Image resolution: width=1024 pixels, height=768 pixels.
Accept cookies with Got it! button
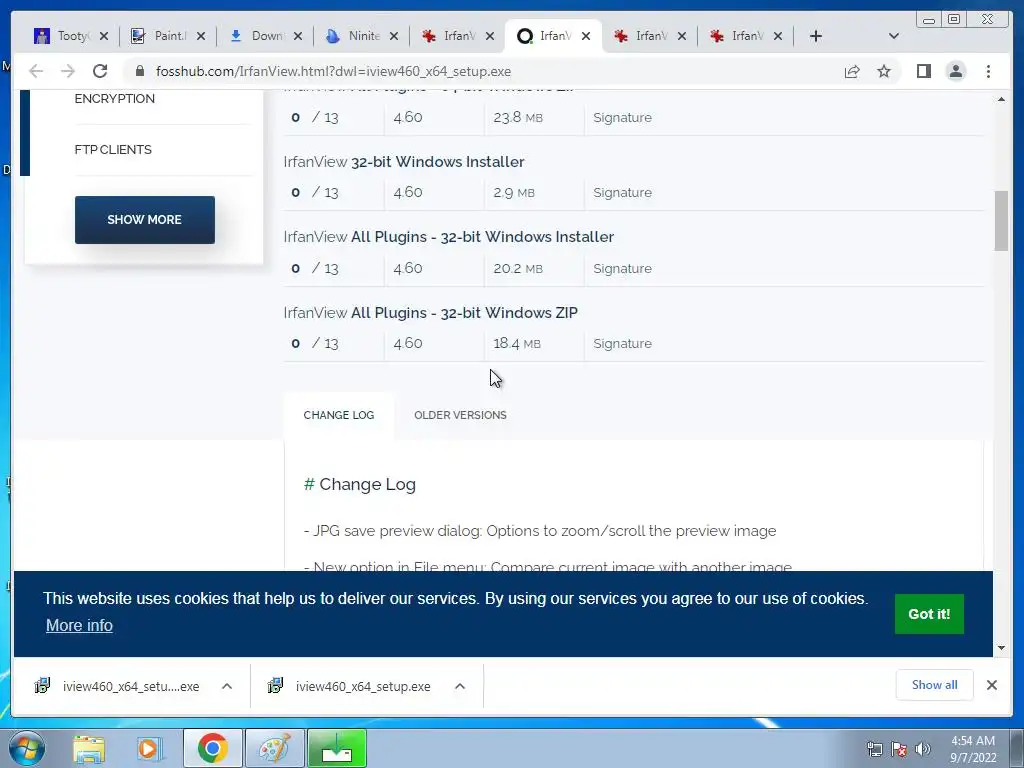point(929,614)
